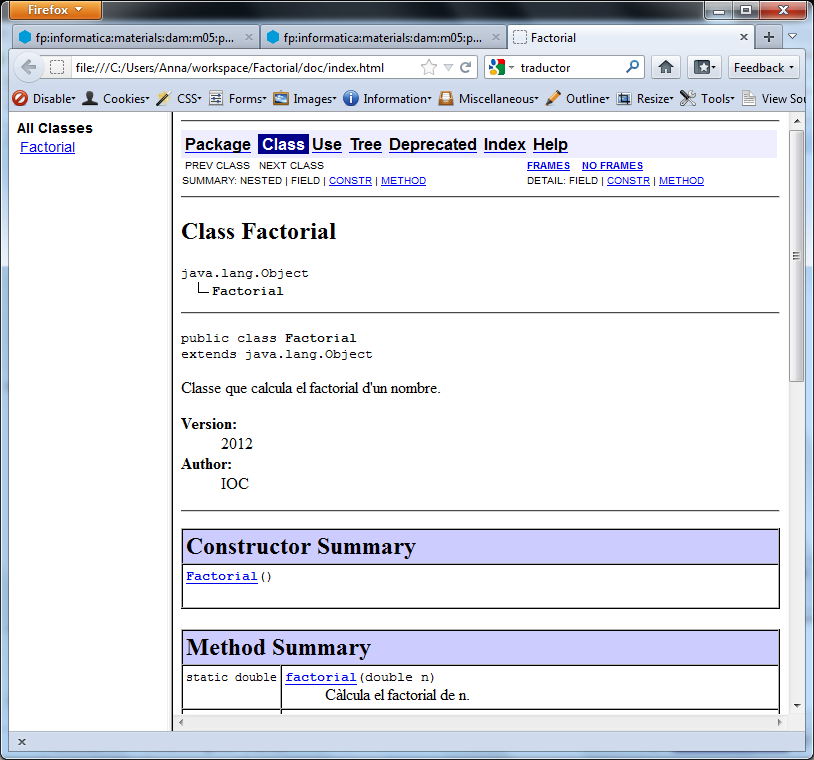Screen dimensions: 814x760
Task: Reload the page with the refresh icon
Action: coord(466,67)
